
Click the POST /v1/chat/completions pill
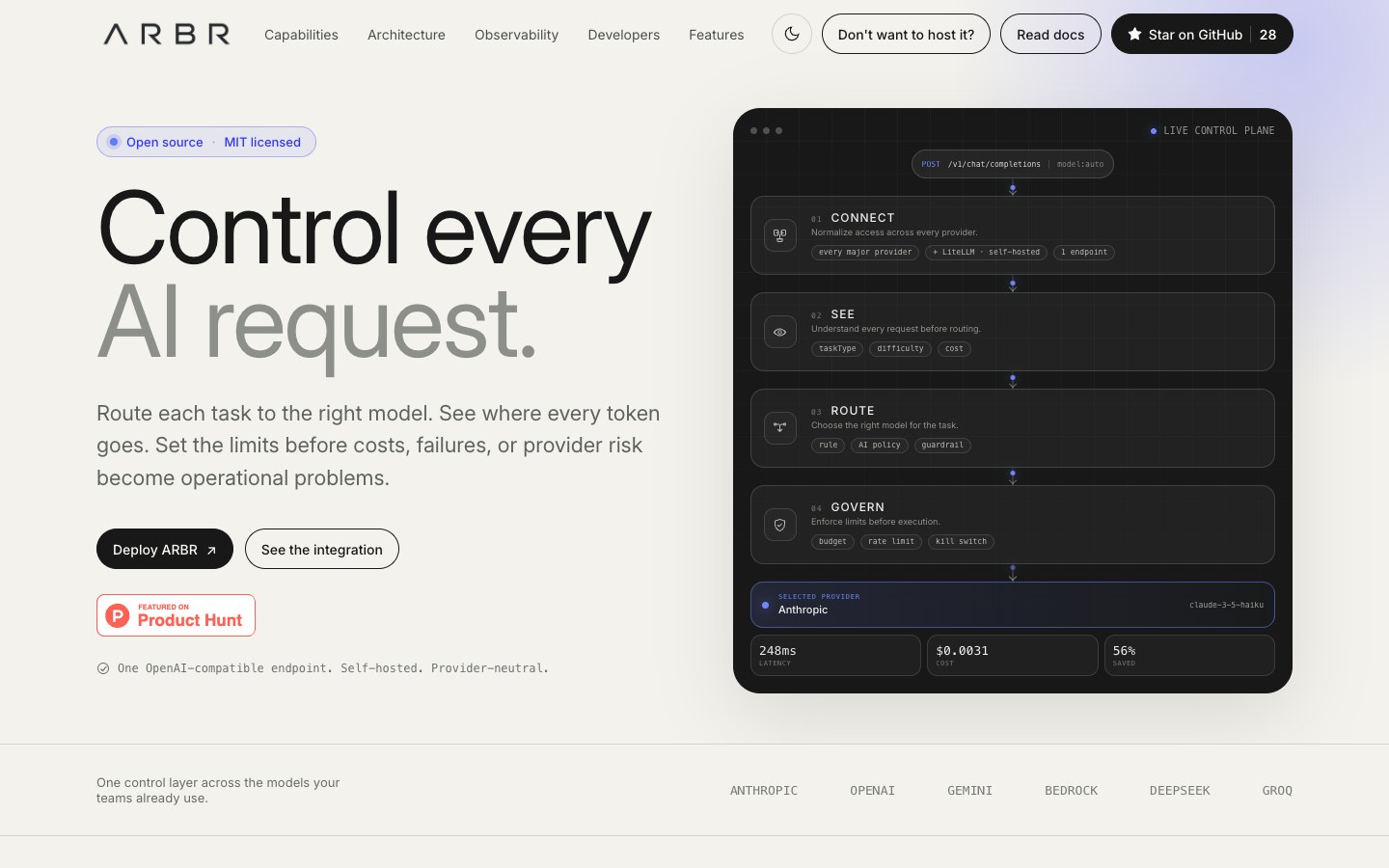(1013, 164)
